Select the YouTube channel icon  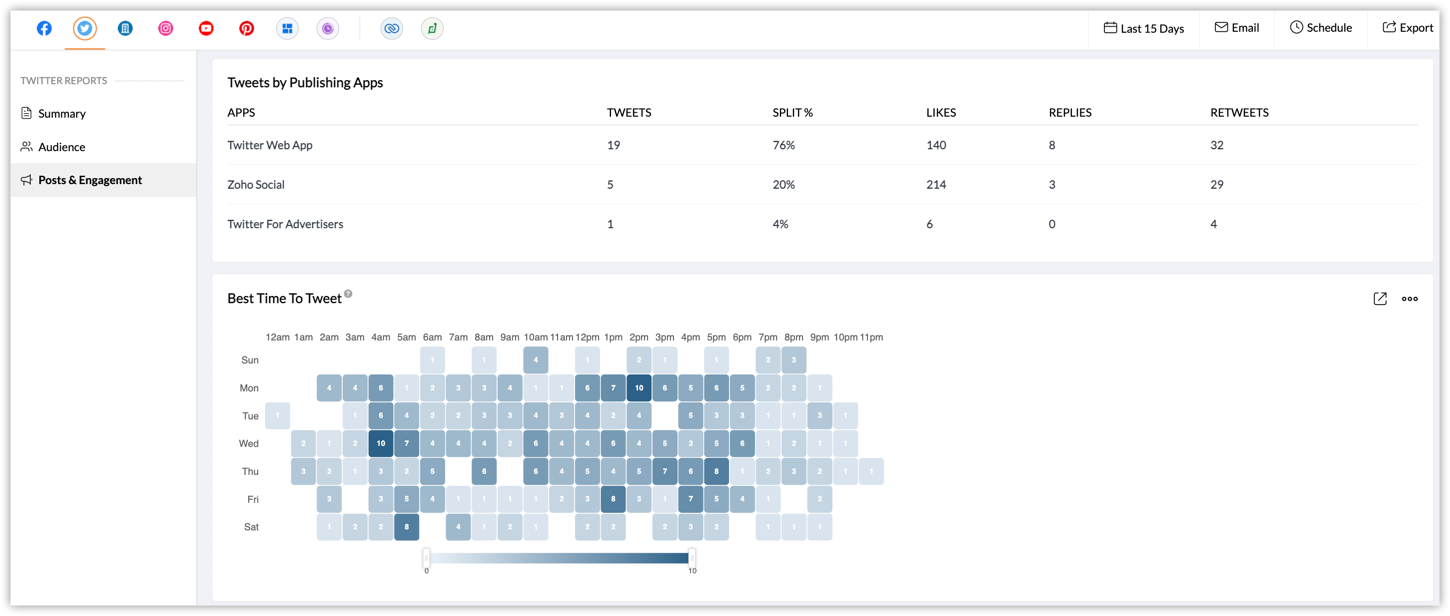click(206, 28)
